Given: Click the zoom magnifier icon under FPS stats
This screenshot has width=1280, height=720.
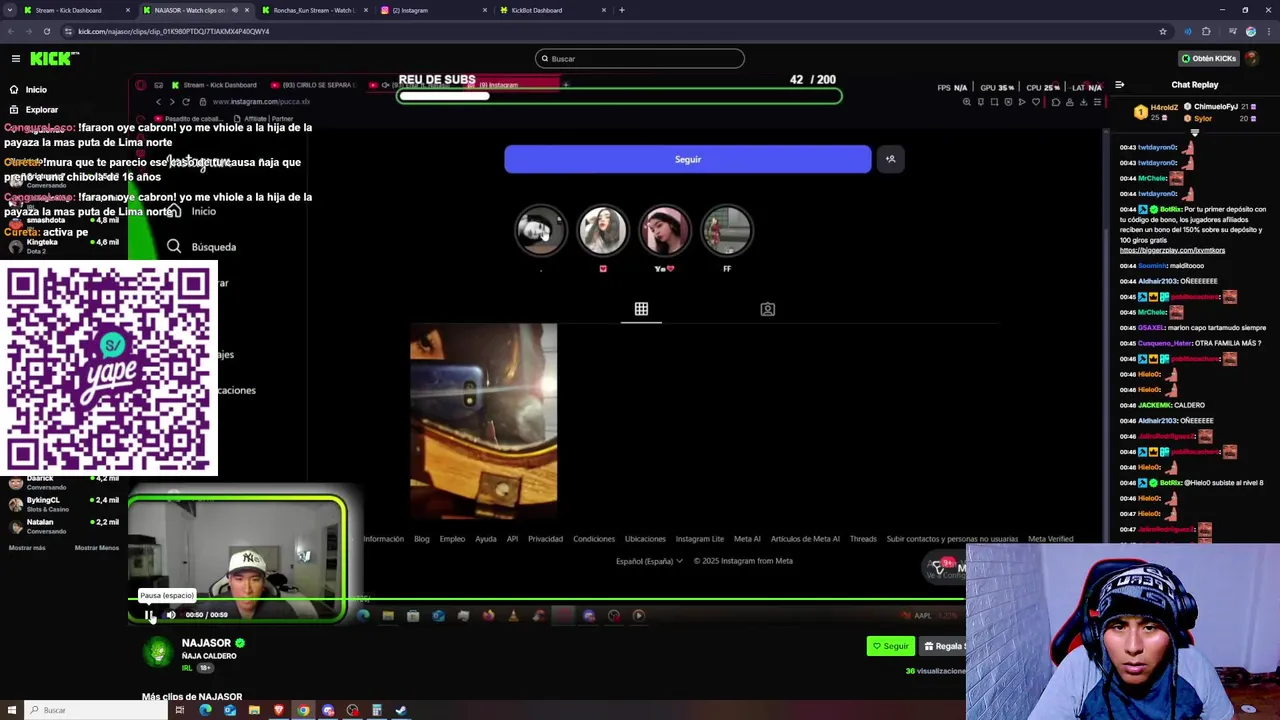Looking at the screenshot, I should 966,102.
